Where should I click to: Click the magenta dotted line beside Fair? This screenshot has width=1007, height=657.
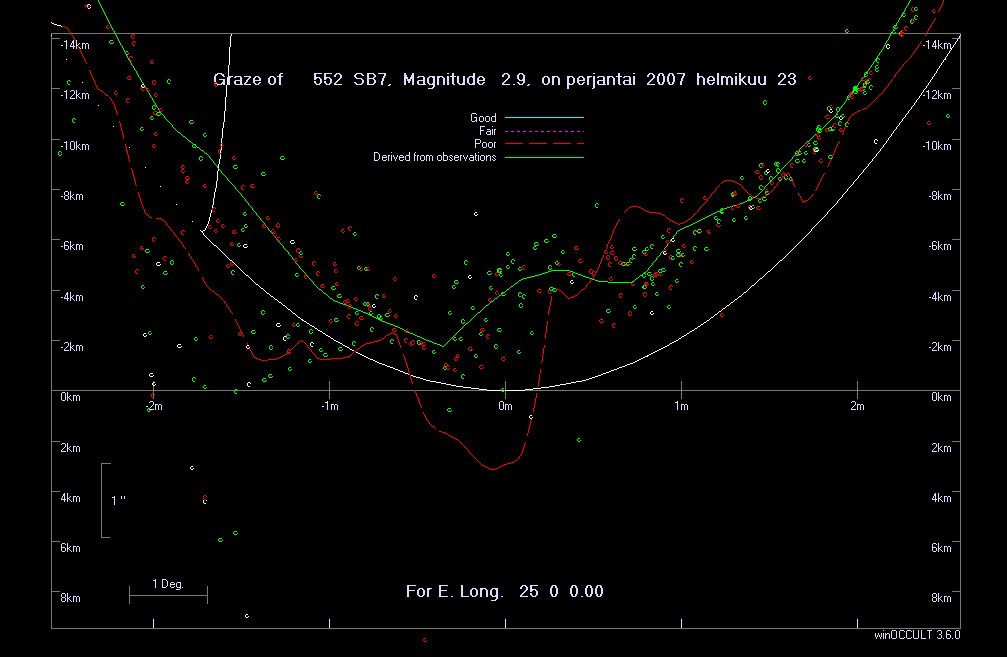click(544, 131)
